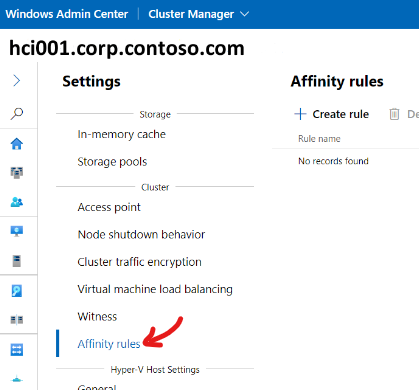Open Cluster traffic encryption settings
This screenshot has height=390, width=419.
139,262
